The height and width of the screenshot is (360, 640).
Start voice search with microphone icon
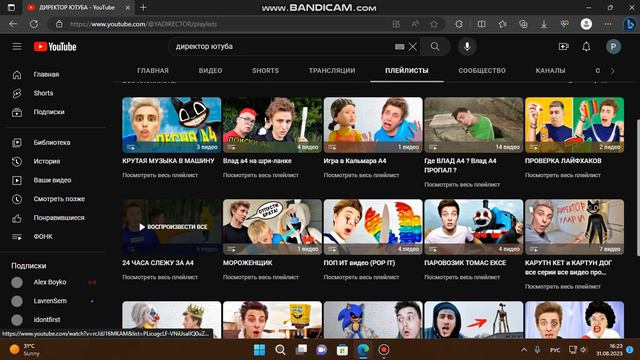[467, 47]
